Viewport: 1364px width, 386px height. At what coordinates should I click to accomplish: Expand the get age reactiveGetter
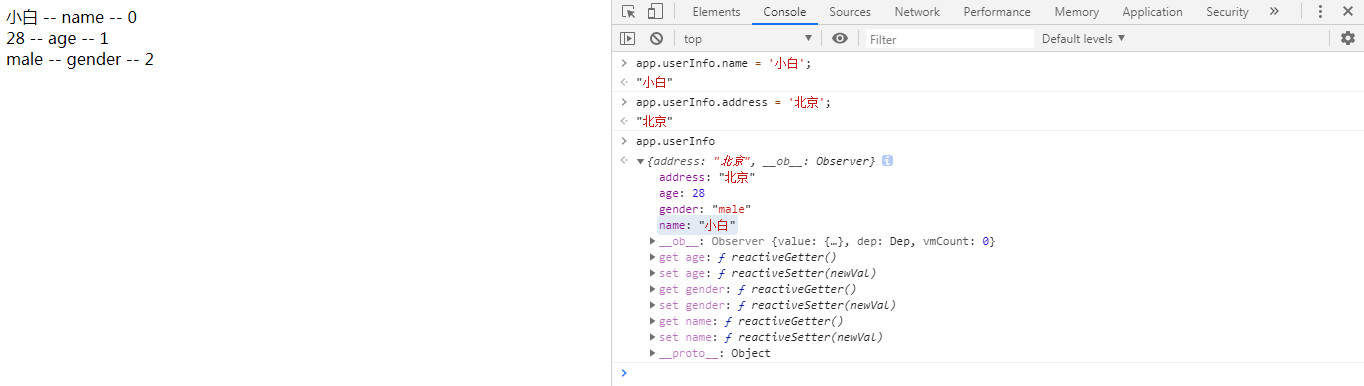click(x=653, y=257)
